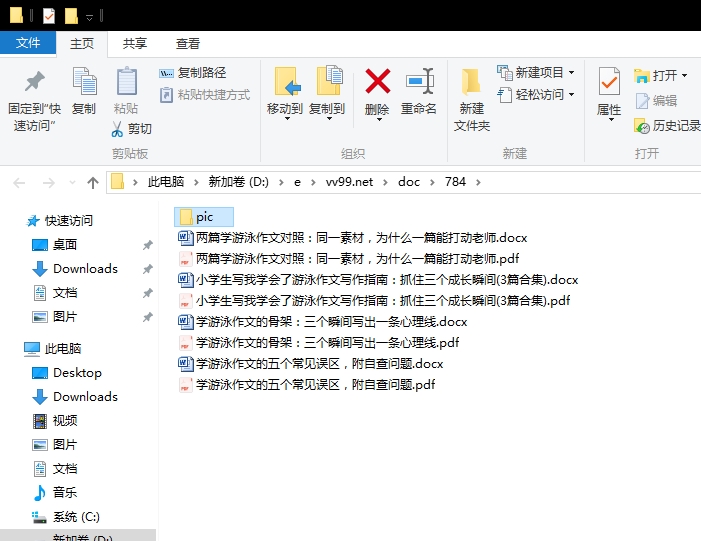701x541 pixels.
Task: Select Cut scissors in clipboard group
Action: pyautogui.click(x=131, y=129)
